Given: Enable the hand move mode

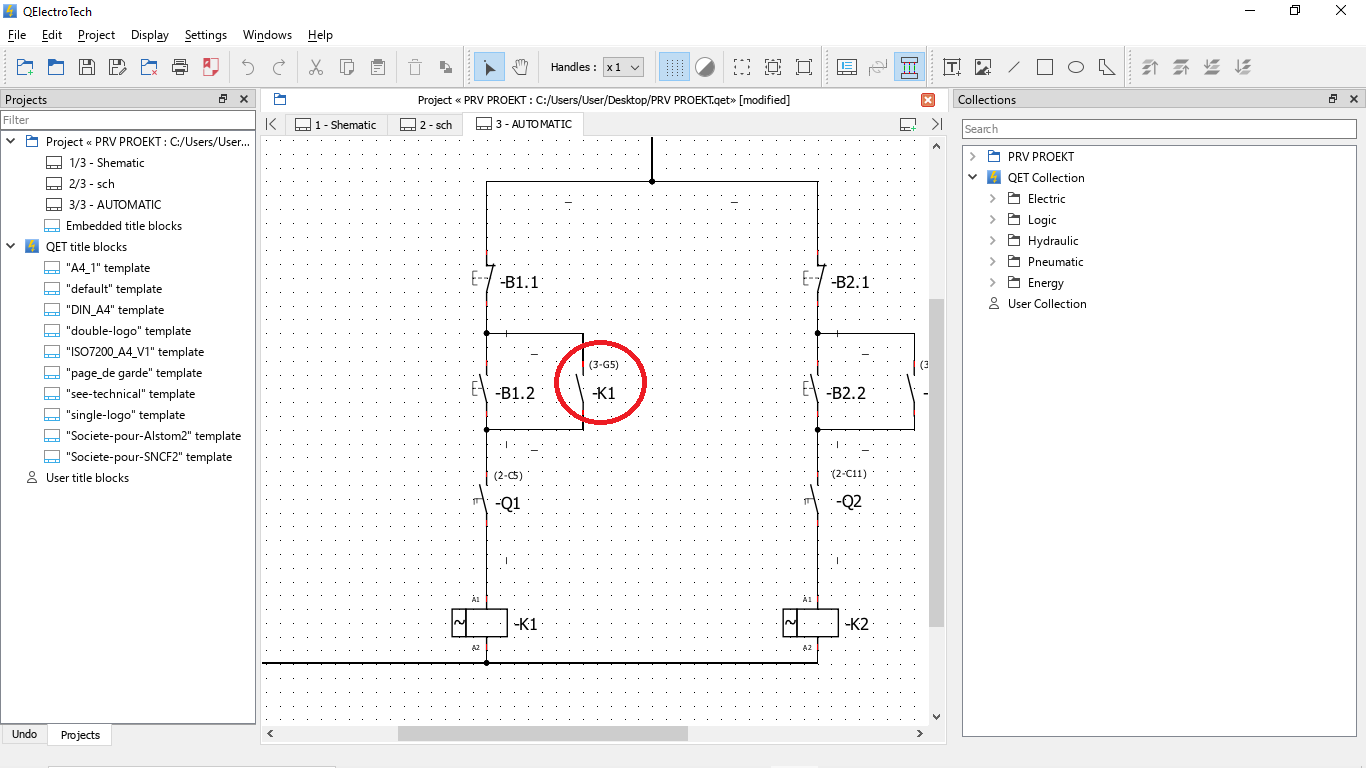Looking at the screenshot, I should 520,67.
